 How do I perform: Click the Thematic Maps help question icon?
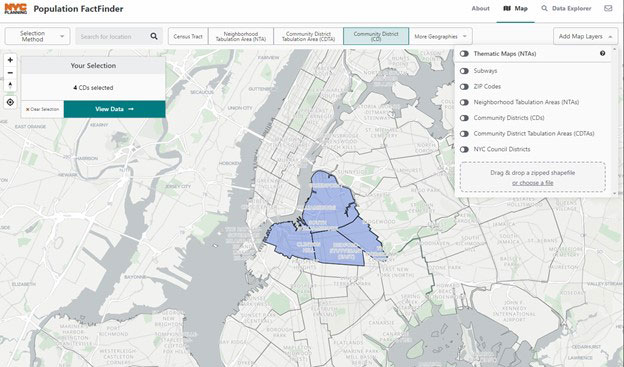click(603, 53)
